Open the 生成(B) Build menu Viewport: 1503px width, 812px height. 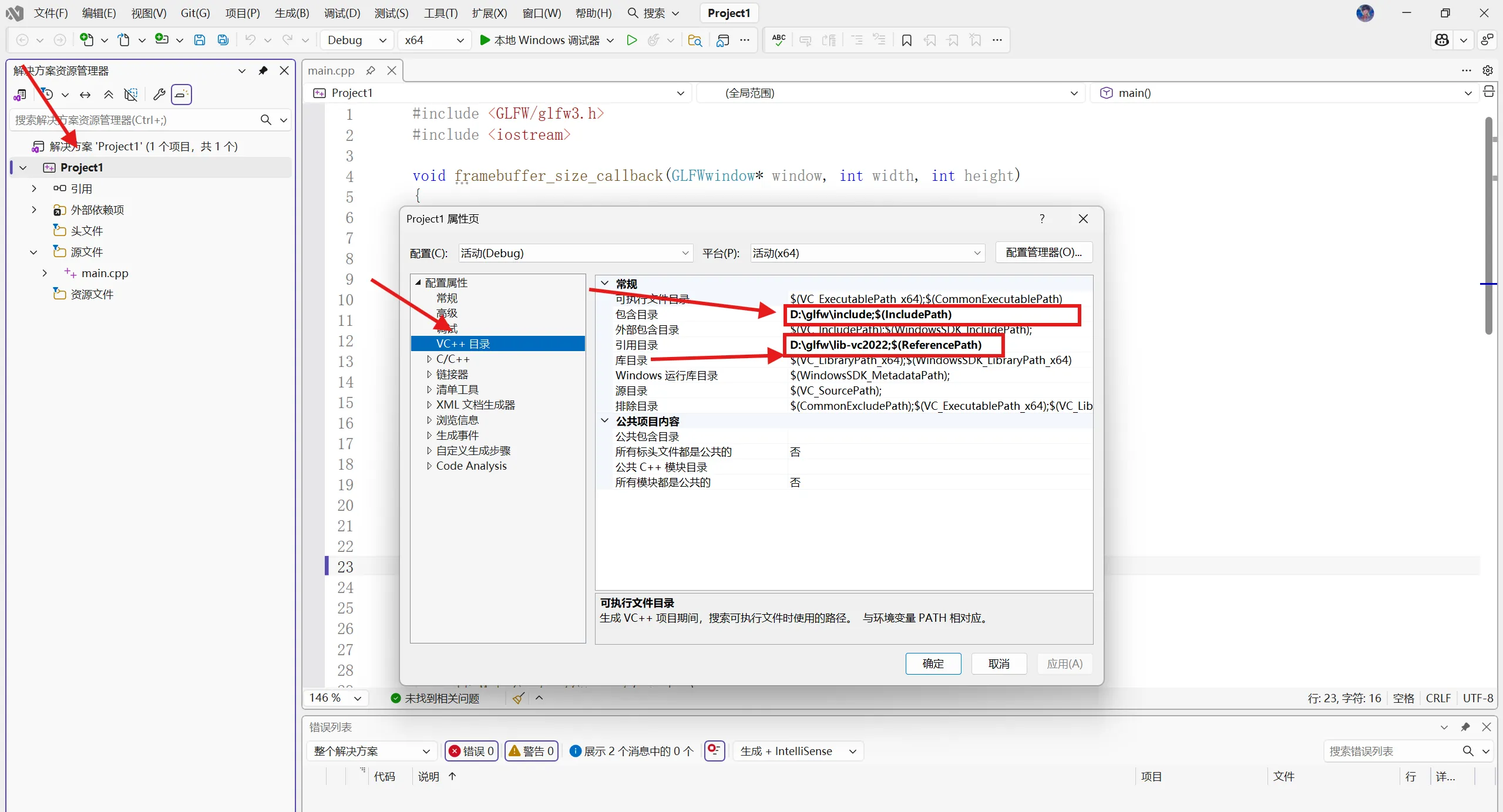point(291,13)
